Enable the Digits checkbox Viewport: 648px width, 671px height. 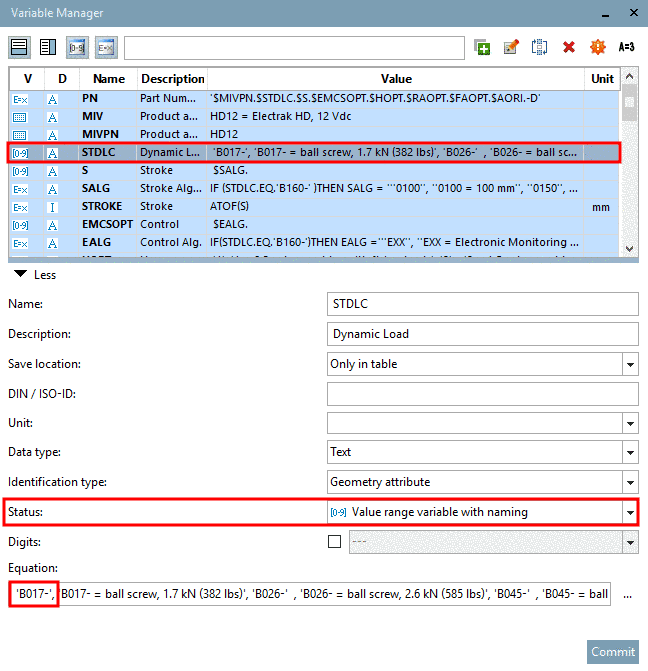[x=334, y=542]
